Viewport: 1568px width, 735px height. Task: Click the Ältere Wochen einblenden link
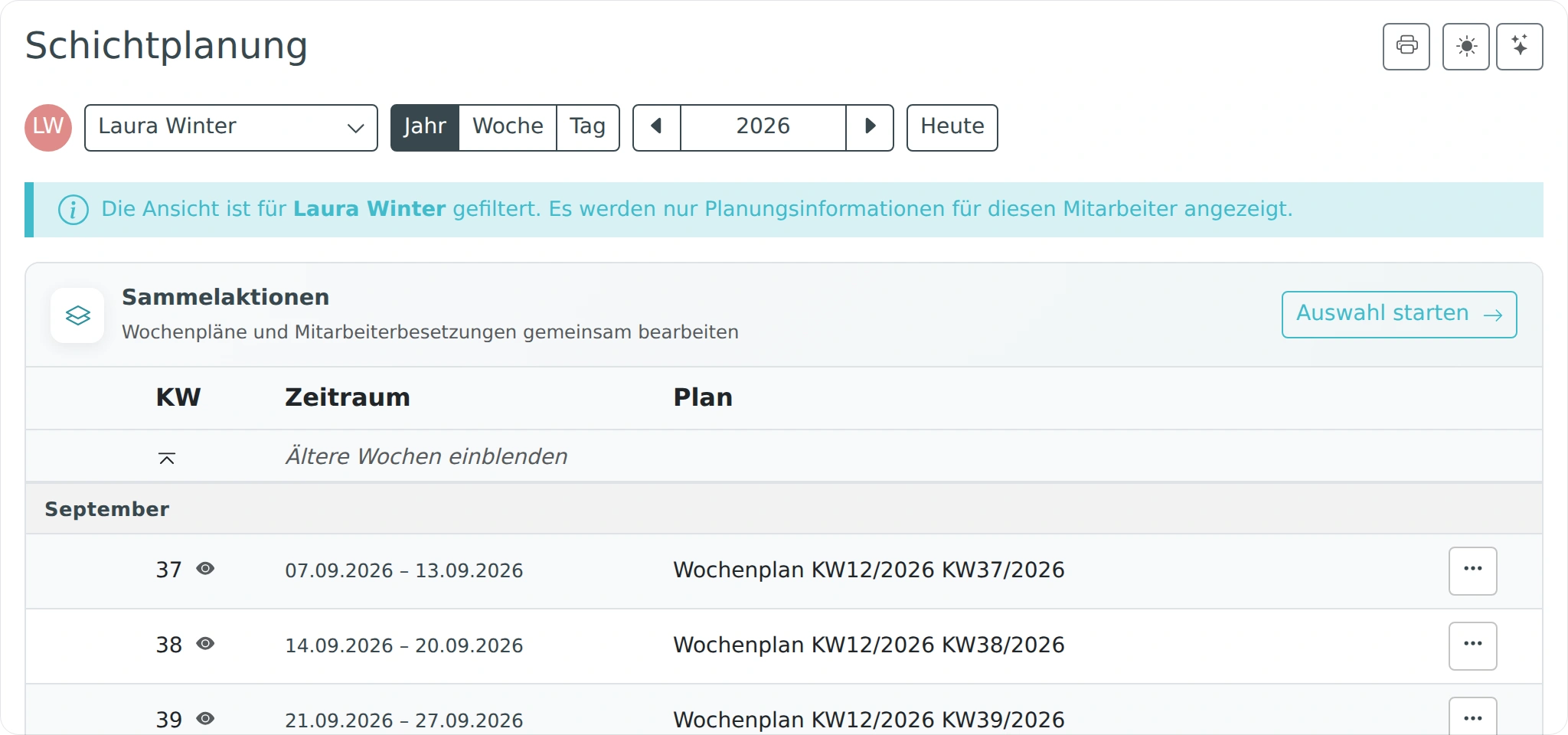426,456
